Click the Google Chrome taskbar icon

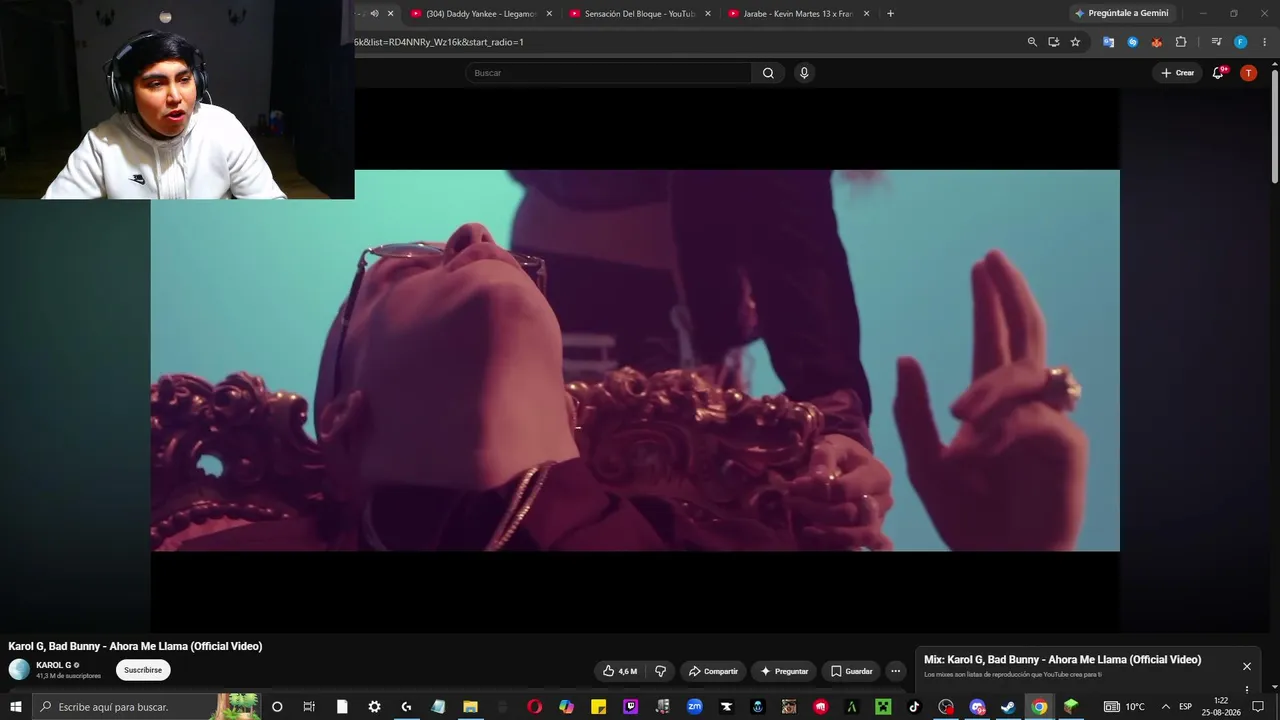(x=1040, y=707)
